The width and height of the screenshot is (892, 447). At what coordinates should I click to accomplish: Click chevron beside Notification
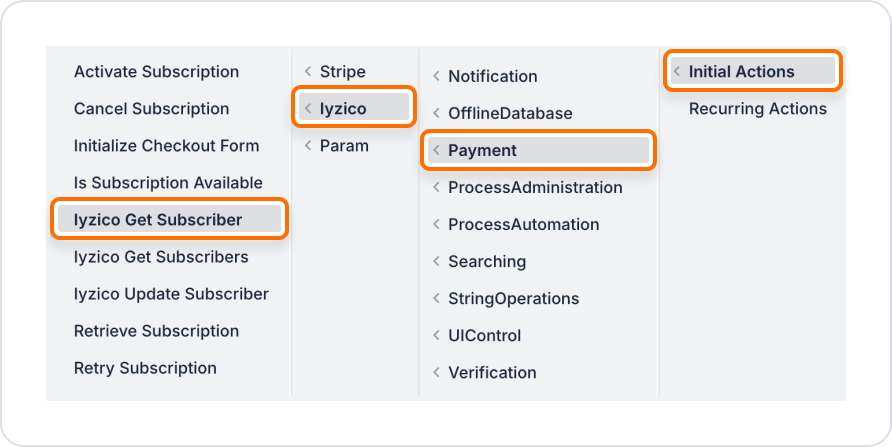[x=436, y=76]
